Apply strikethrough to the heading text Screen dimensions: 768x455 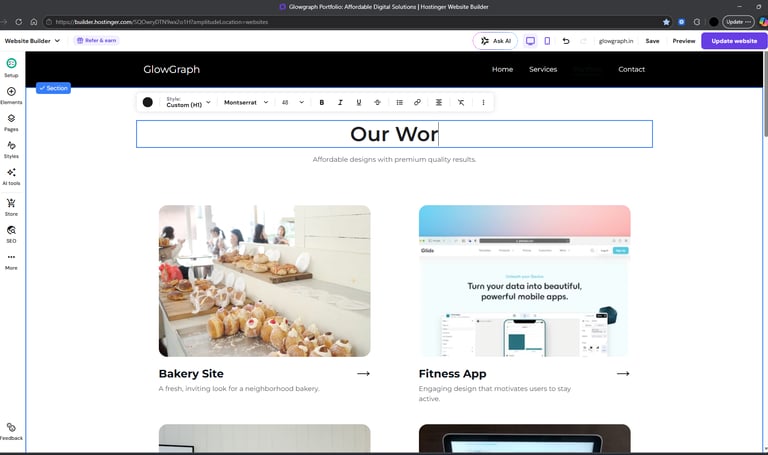pos(377,102)
